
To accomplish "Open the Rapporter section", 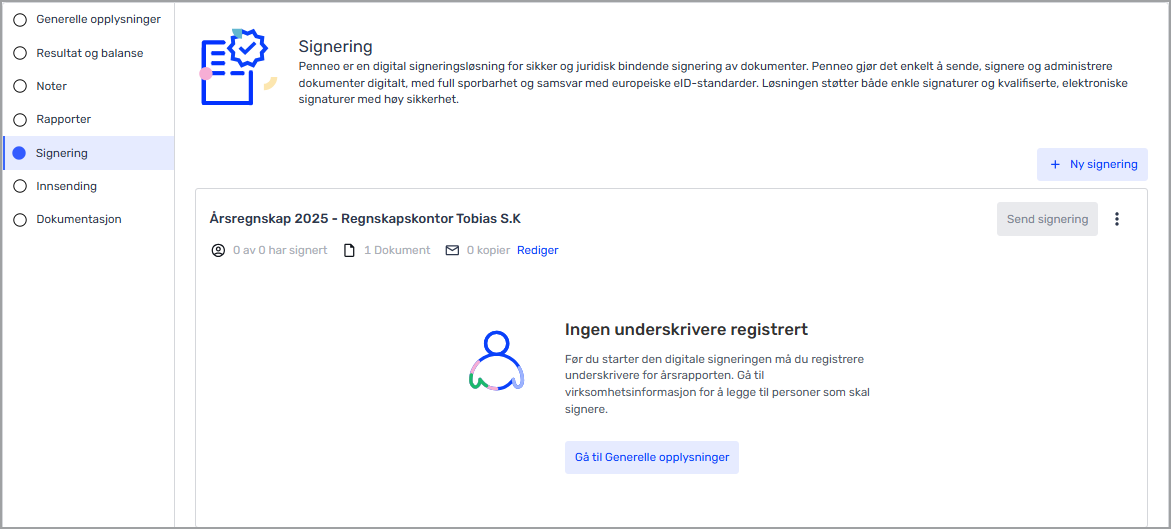I will click(x=63, y=119).
